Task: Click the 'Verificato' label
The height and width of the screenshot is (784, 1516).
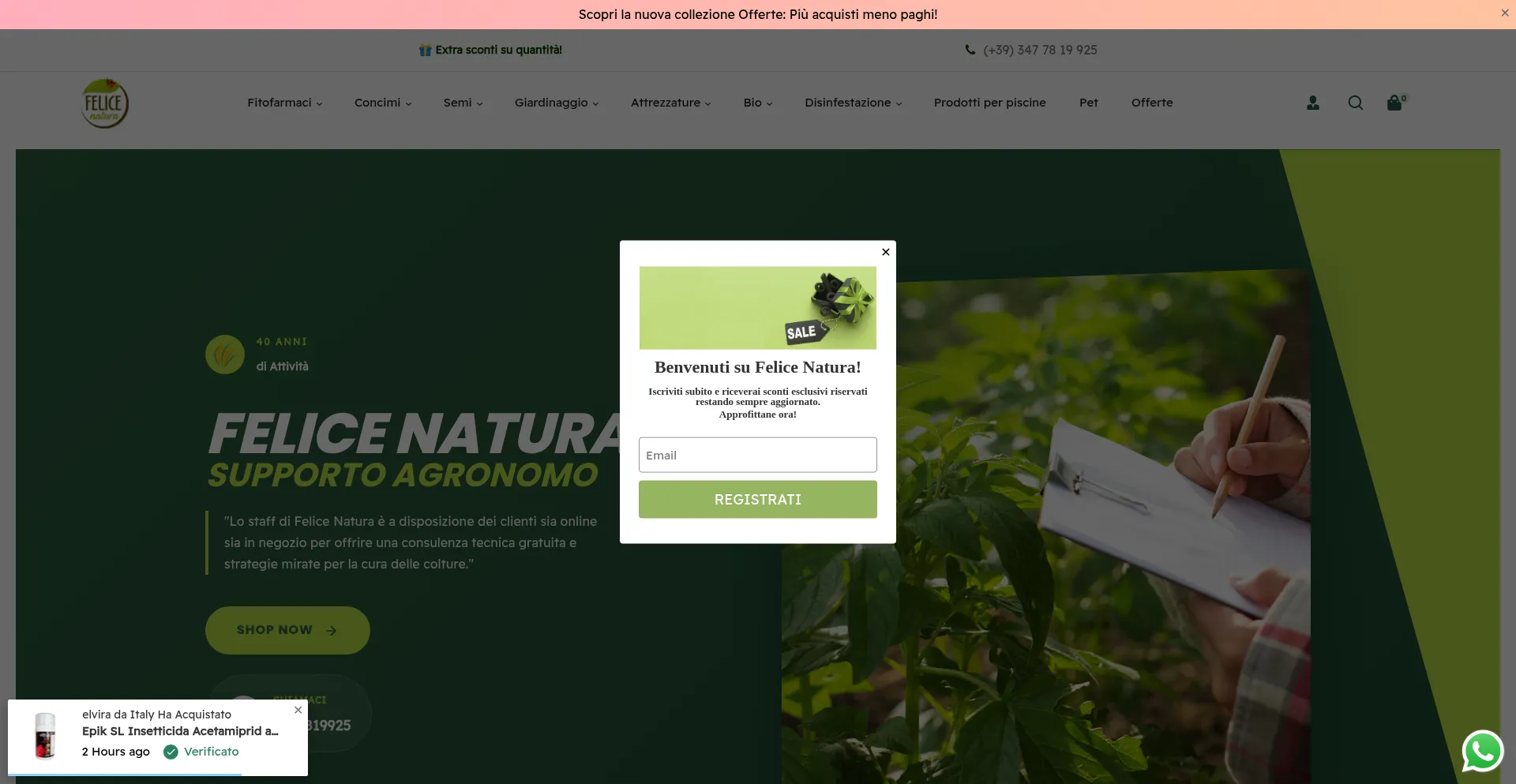Action: click(x=212, y=752)
